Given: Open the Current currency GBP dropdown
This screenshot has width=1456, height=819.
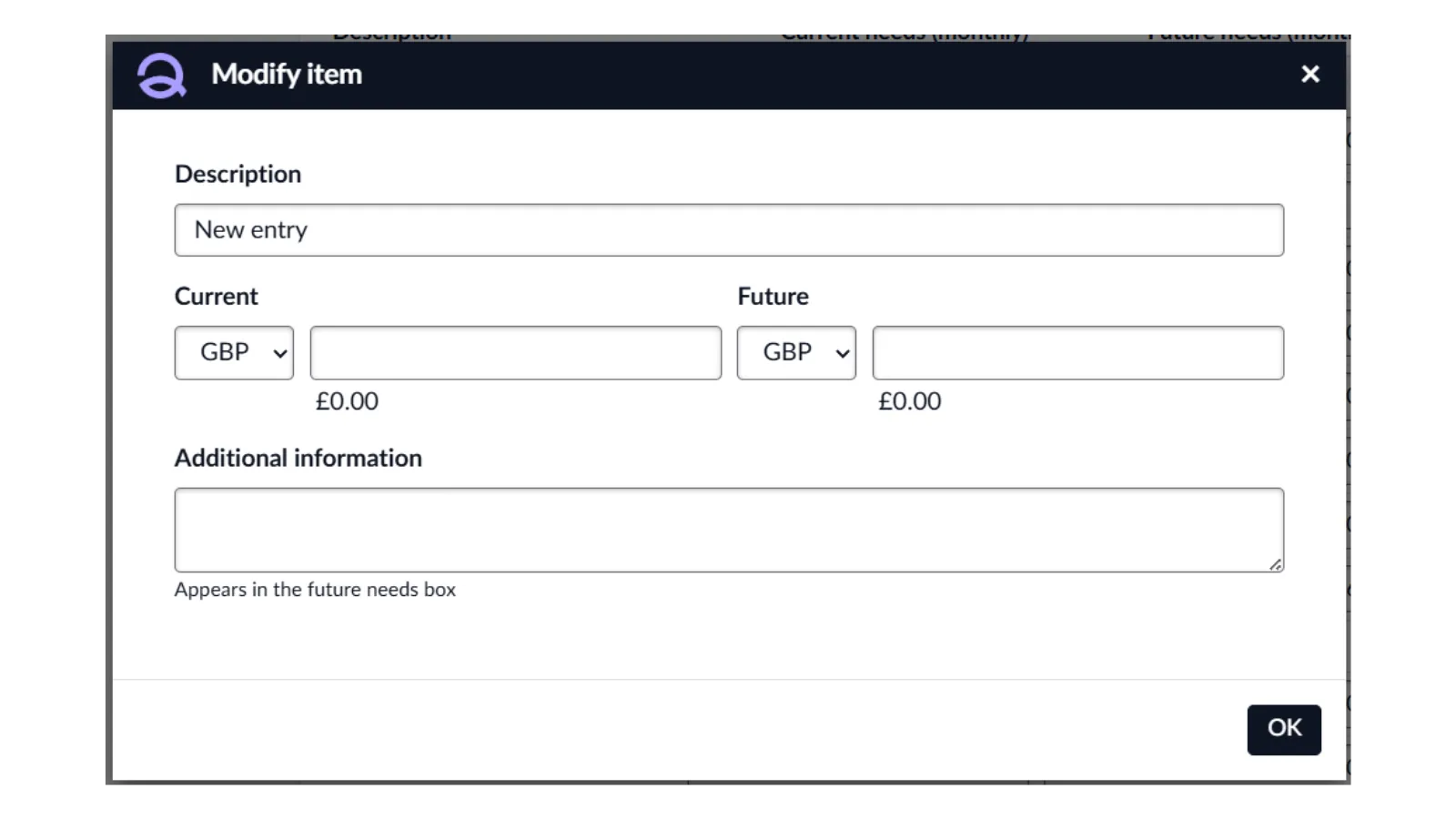Looking at the screenshot, I should click(x=234, y=353).
